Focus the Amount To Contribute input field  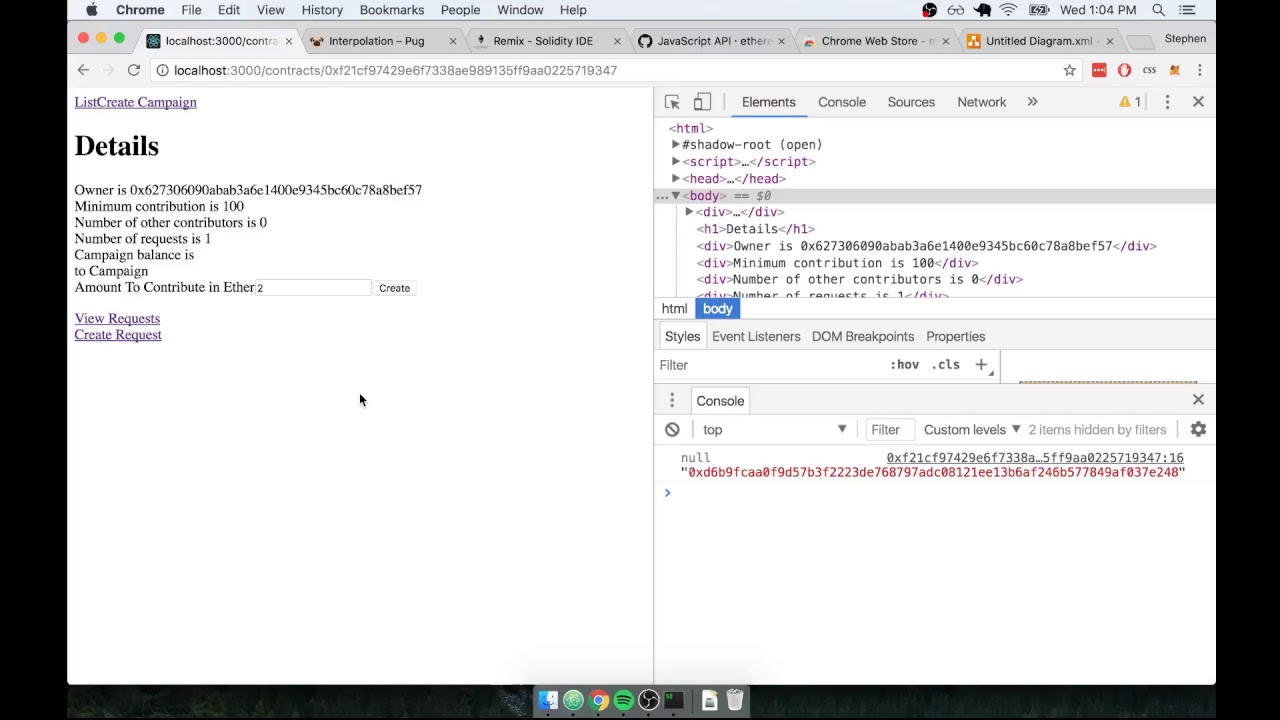click(312, 288)
